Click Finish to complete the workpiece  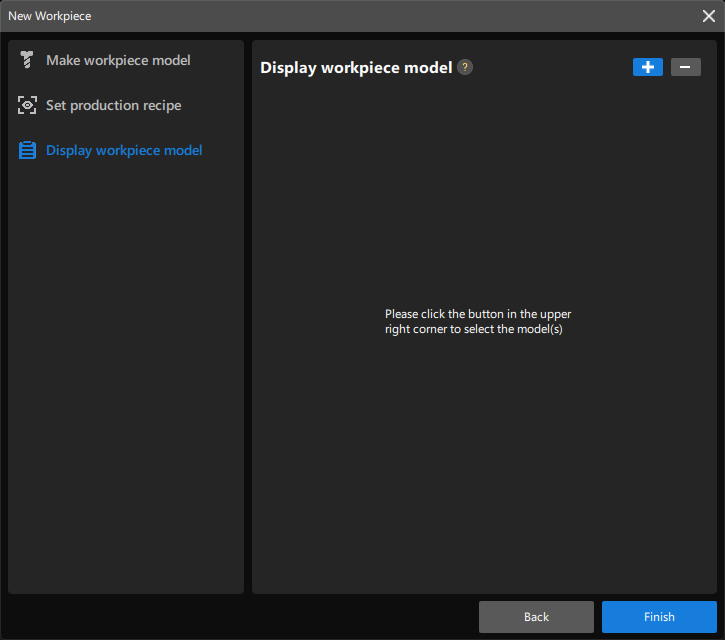[659, 616]
